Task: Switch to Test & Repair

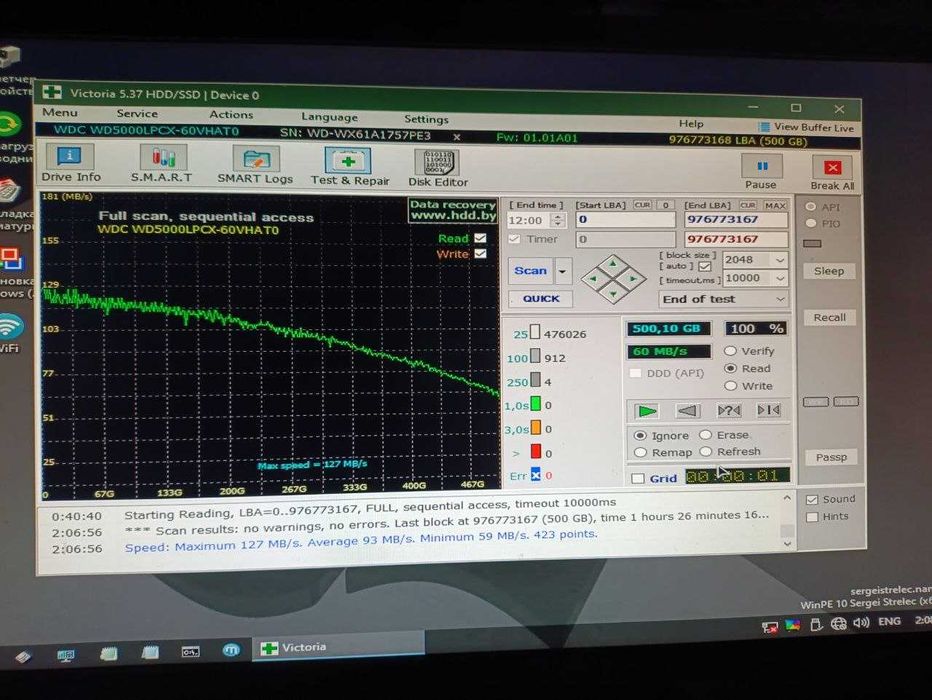Action: coord(349,167)
